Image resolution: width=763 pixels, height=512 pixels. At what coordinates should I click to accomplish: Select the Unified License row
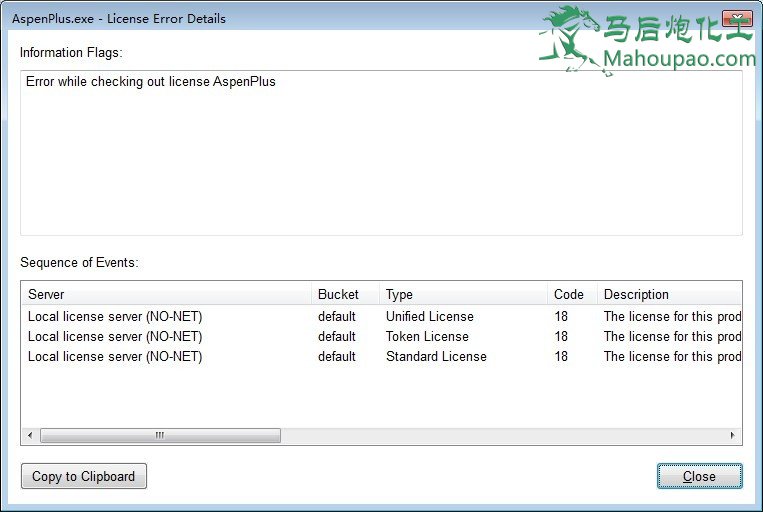pos(382,316)
